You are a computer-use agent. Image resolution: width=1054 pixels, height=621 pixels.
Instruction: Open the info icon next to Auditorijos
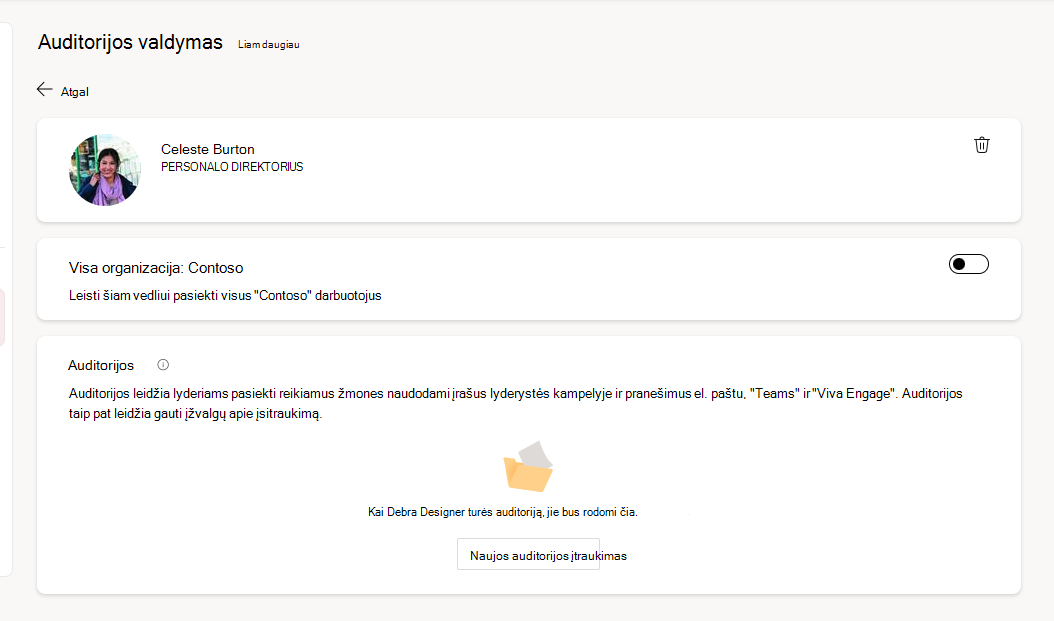(163, 365)
